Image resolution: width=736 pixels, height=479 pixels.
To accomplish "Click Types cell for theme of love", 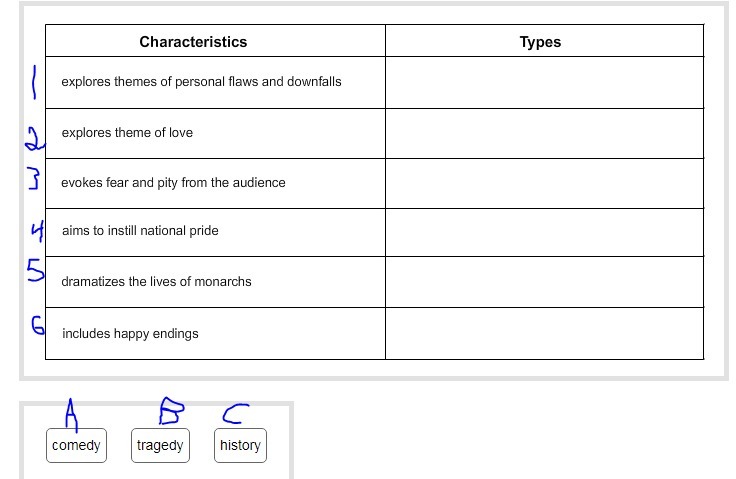I will (x=544, y=133).
